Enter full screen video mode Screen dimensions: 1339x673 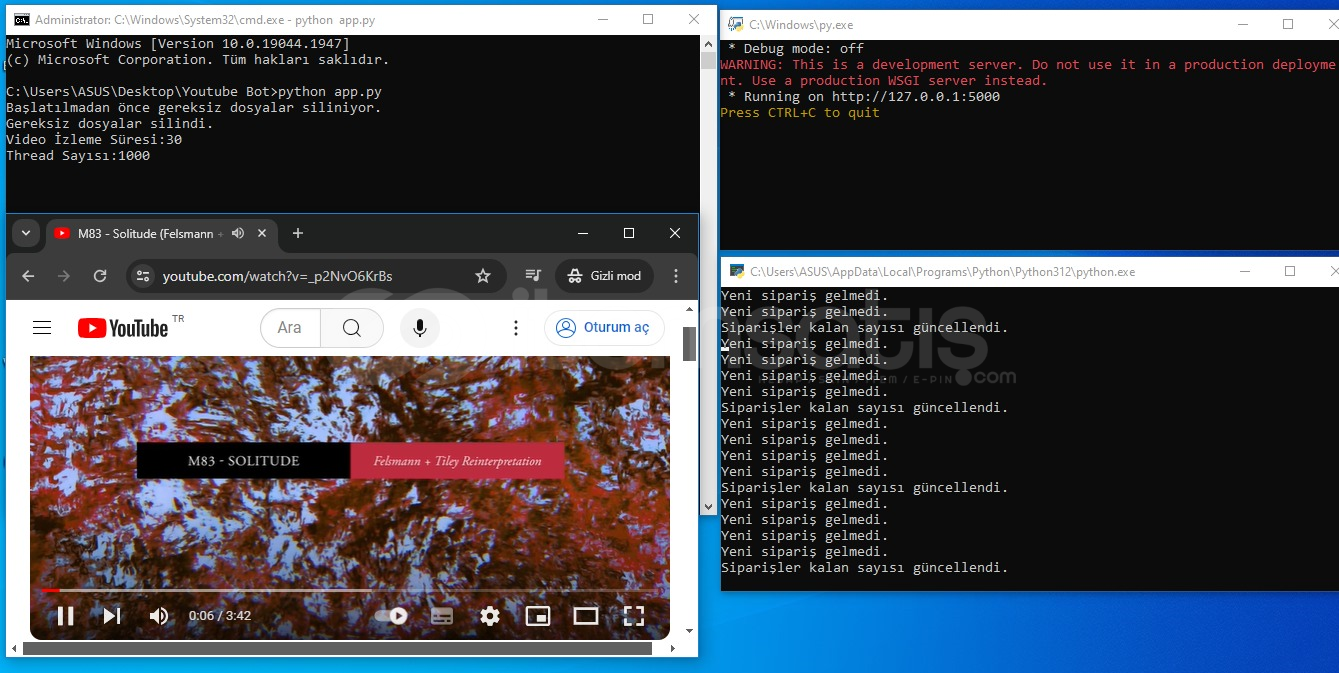tap(634, 616)
